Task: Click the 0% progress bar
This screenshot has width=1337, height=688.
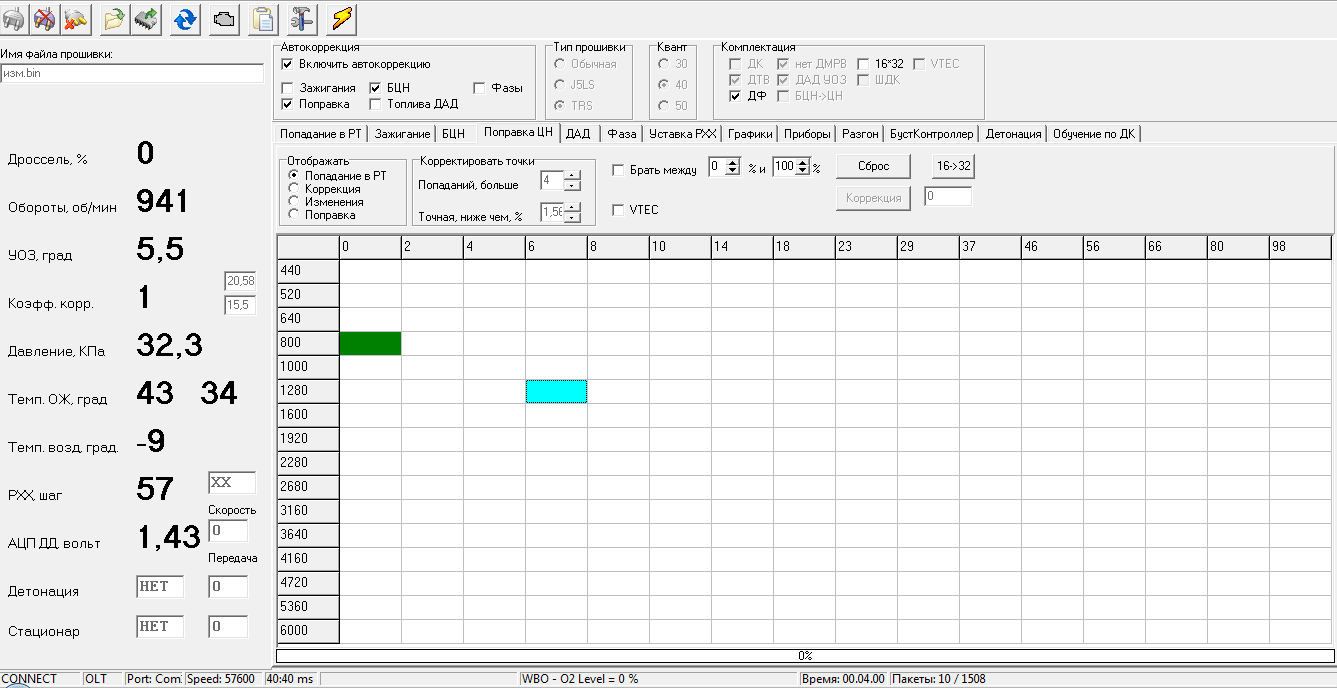Action: click(x=805, y=656)
